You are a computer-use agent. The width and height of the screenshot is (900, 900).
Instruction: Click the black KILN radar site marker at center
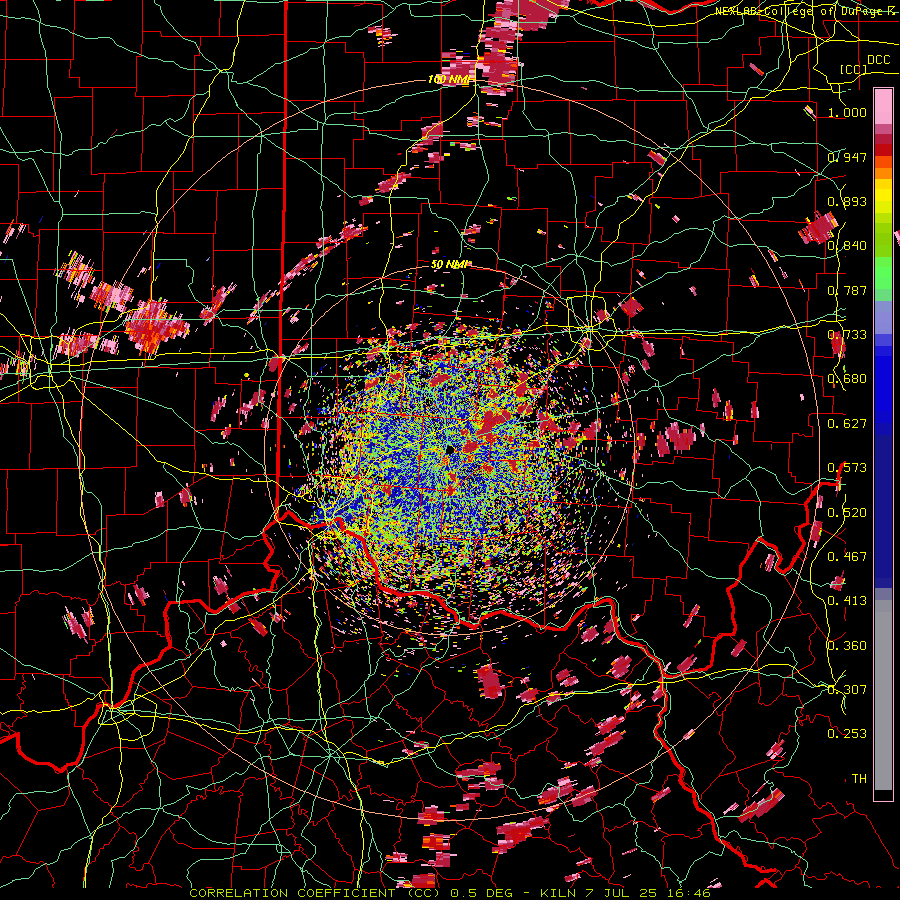tap(451, 449)
